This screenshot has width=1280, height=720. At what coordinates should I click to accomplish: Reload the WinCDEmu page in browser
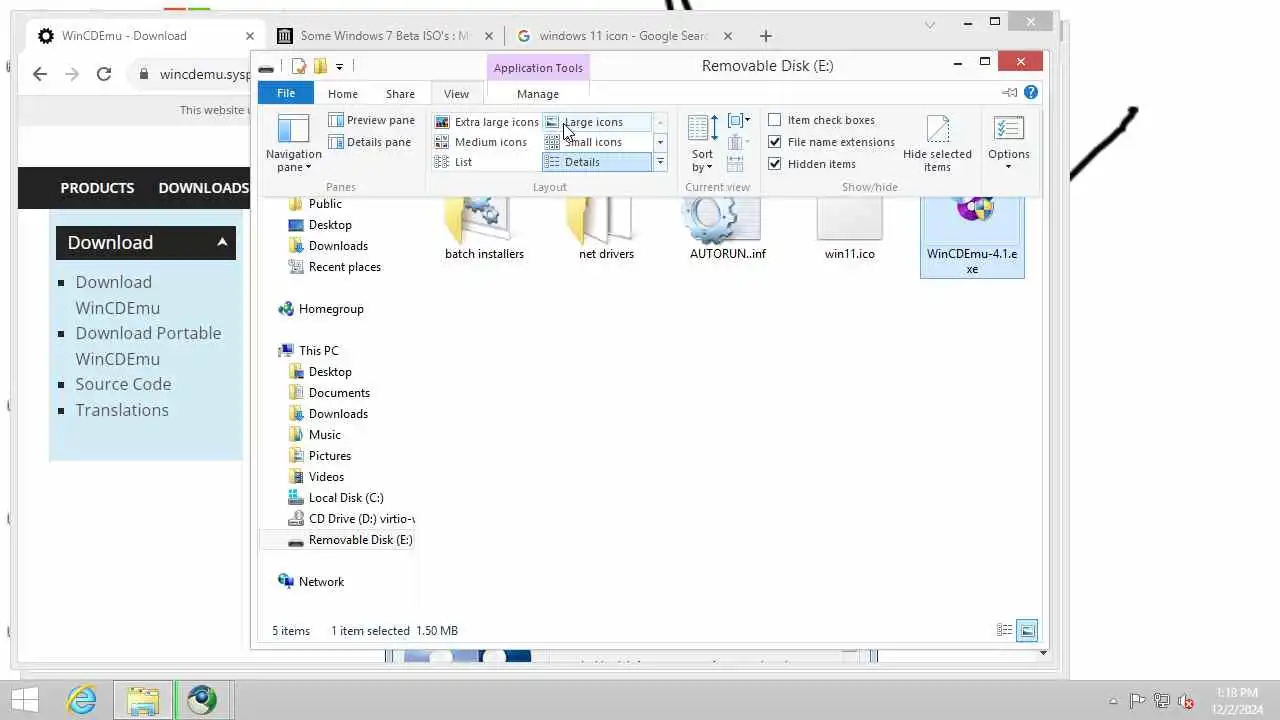coord(104,74)
